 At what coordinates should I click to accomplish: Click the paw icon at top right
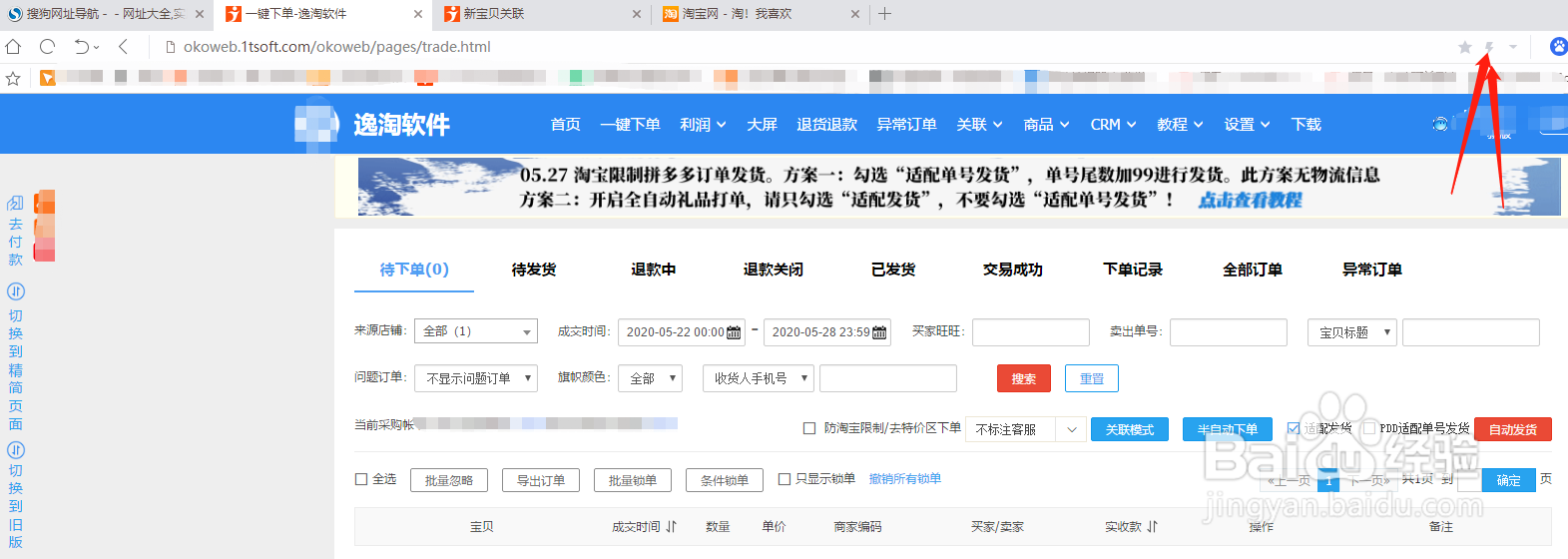pos(1558,46)
